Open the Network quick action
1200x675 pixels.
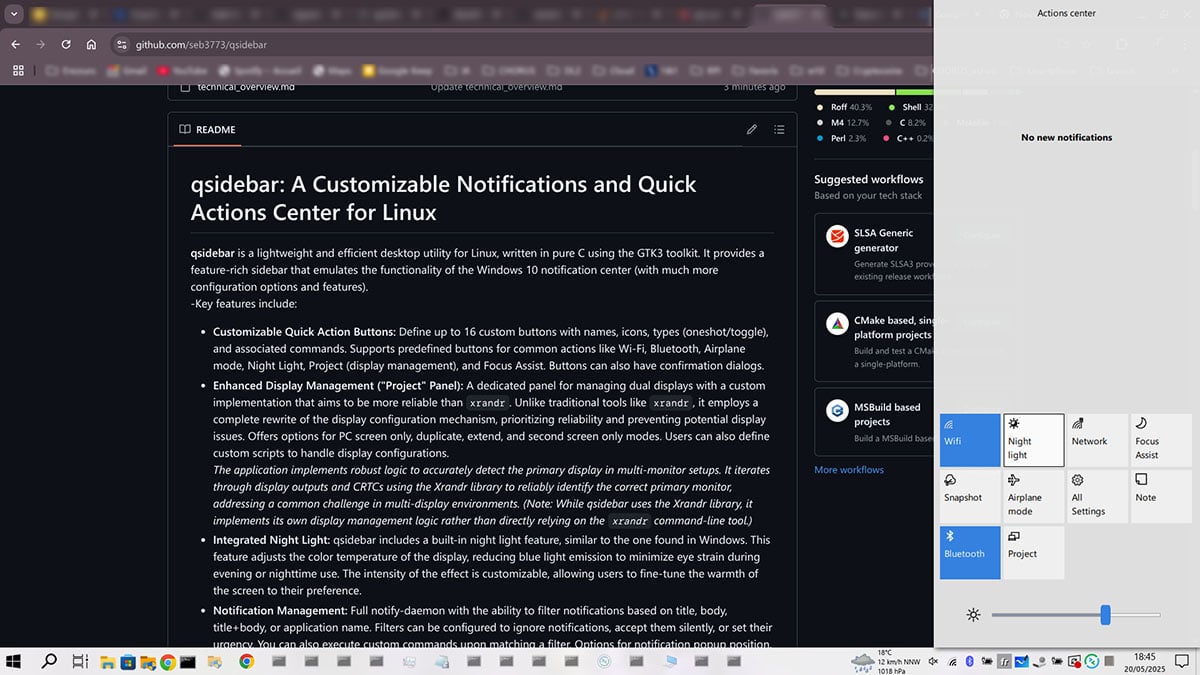[1097, 440]
